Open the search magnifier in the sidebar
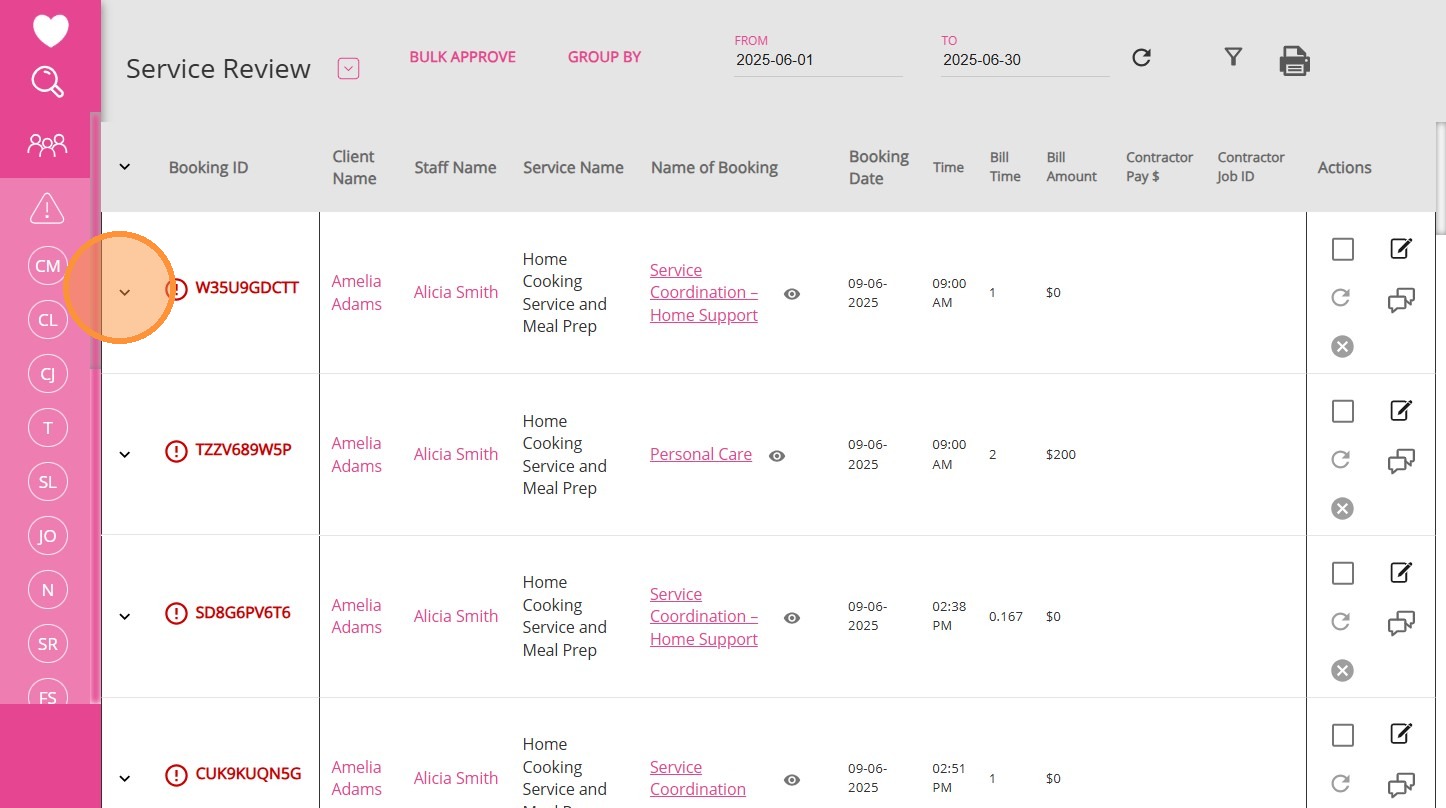Screen dimensions: 1446x808 coord(48,82)
